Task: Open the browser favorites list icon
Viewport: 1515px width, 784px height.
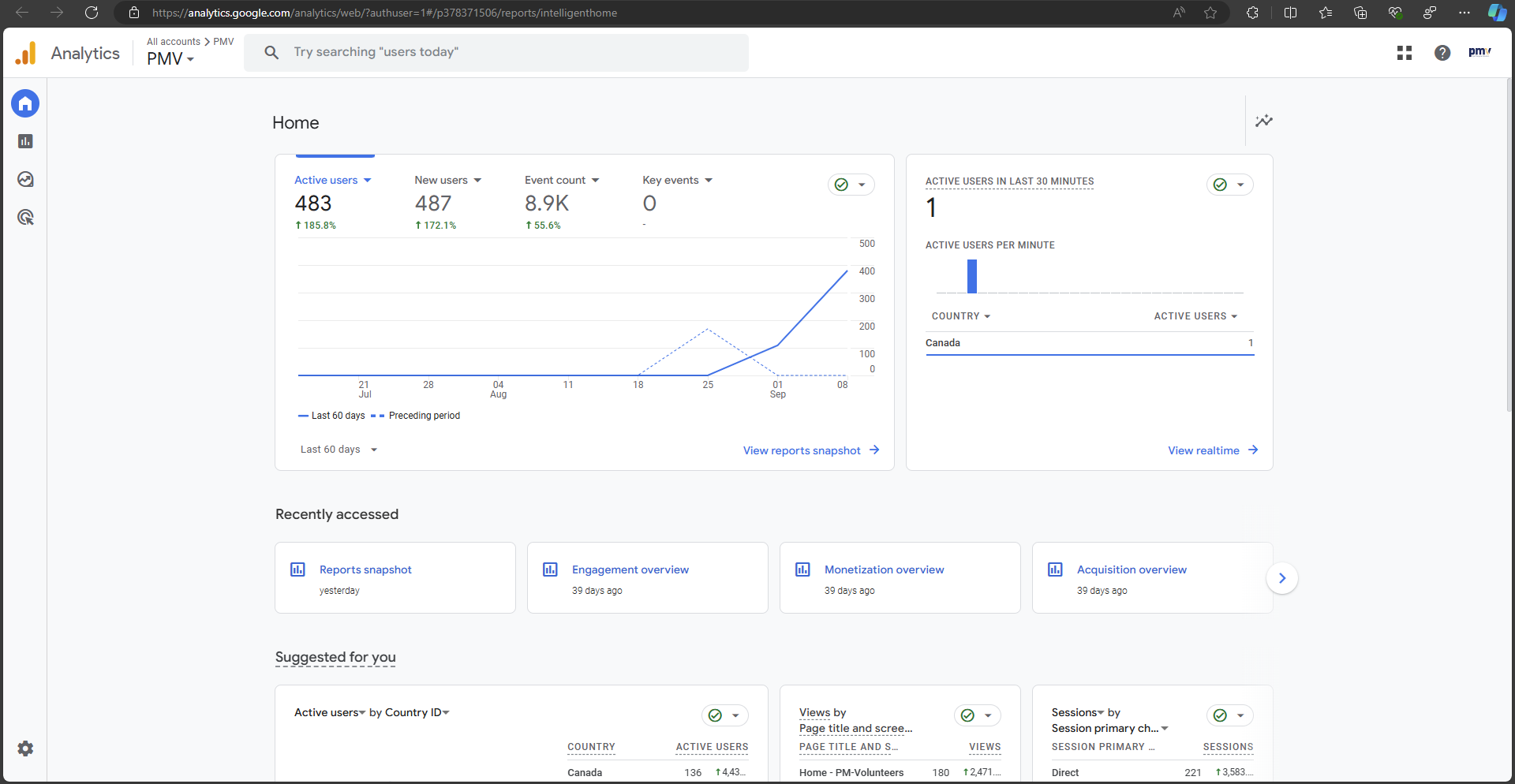Action: (x=1326, y=13)
